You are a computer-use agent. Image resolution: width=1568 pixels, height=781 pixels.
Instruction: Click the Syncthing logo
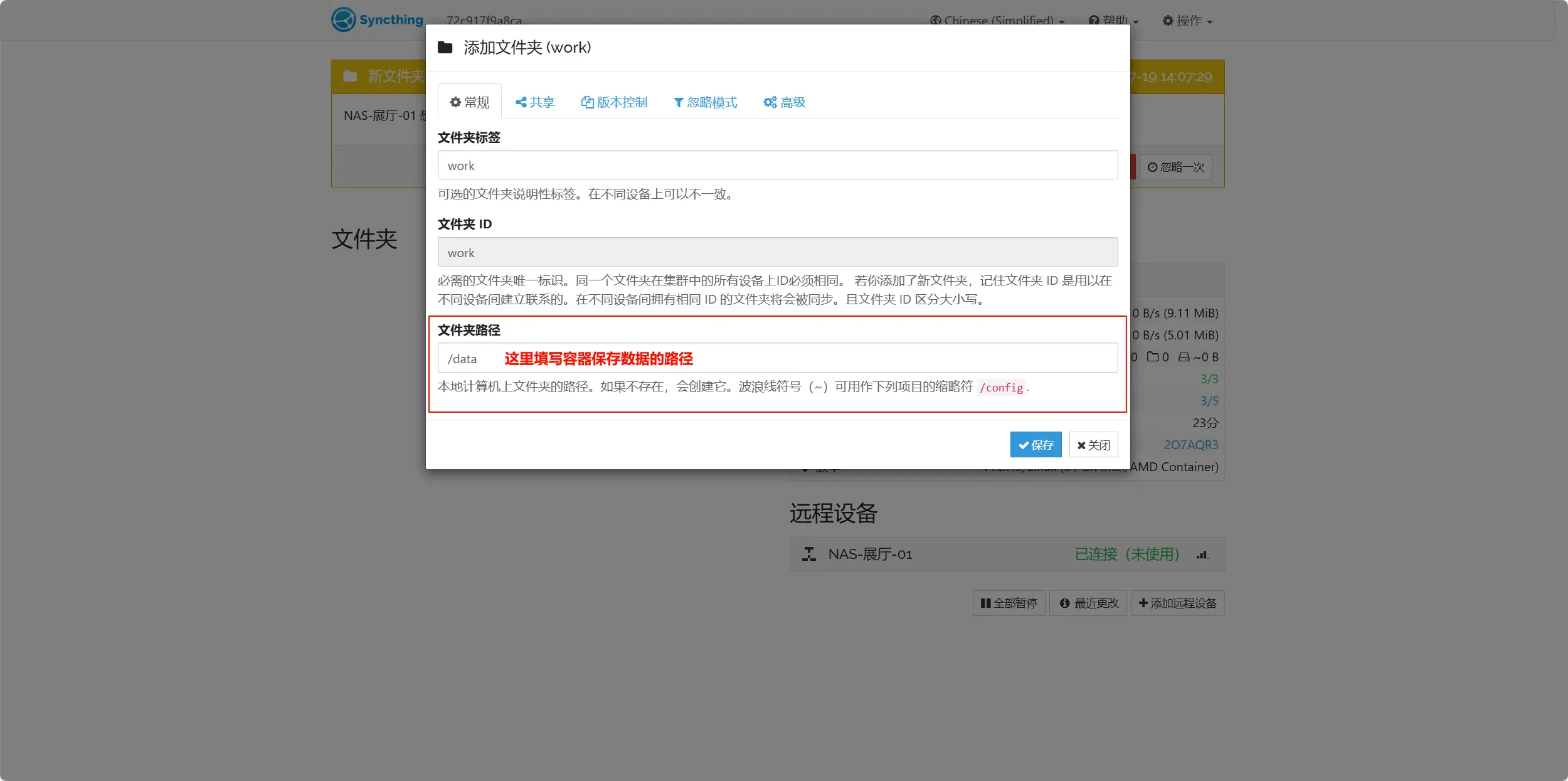coord(342,19)
